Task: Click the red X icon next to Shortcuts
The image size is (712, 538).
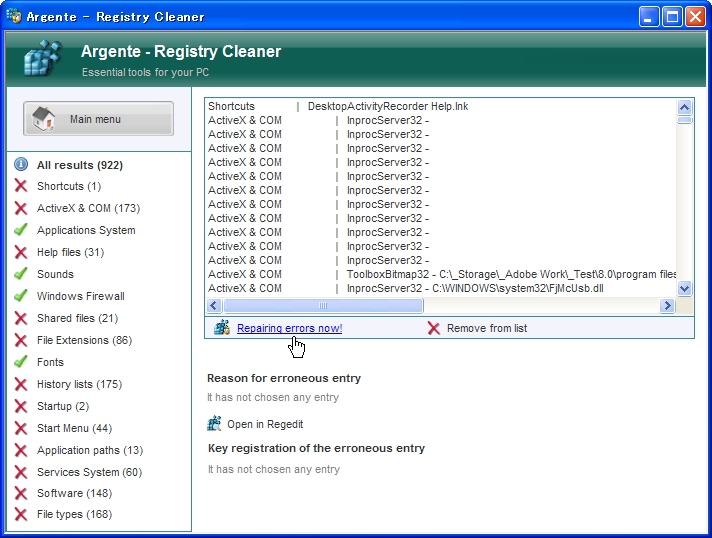Action: (x=21, y=186)
